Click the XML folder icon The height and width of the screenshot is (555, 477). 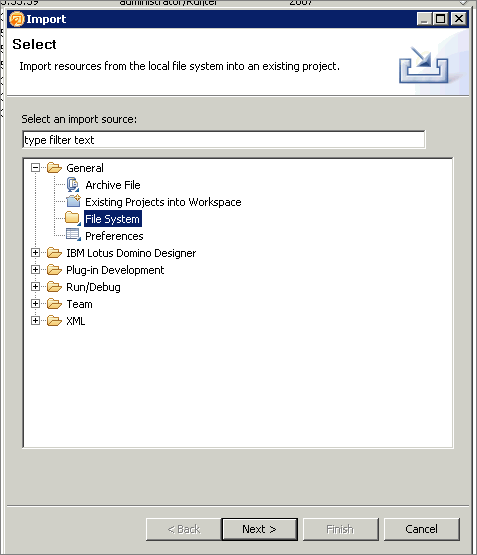click(x=54, y=321)
